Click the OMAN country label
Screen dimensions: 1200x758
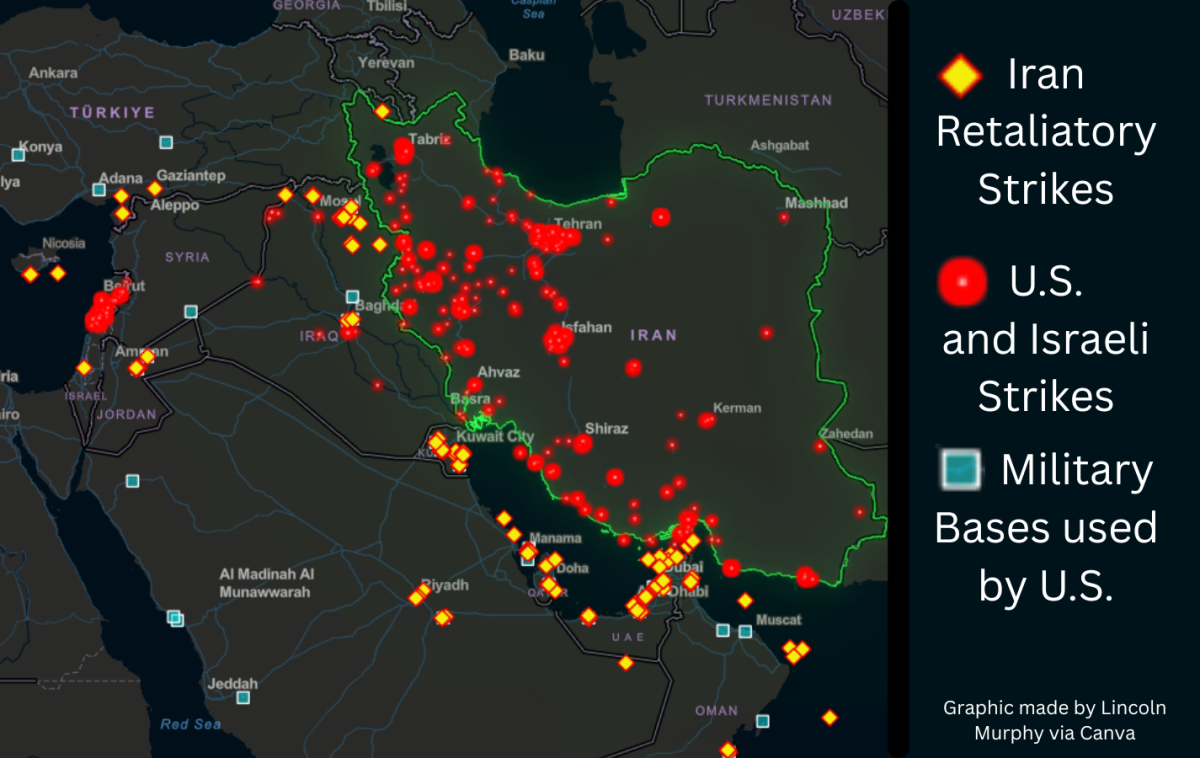pyautogui.click(x=716, y=711)
